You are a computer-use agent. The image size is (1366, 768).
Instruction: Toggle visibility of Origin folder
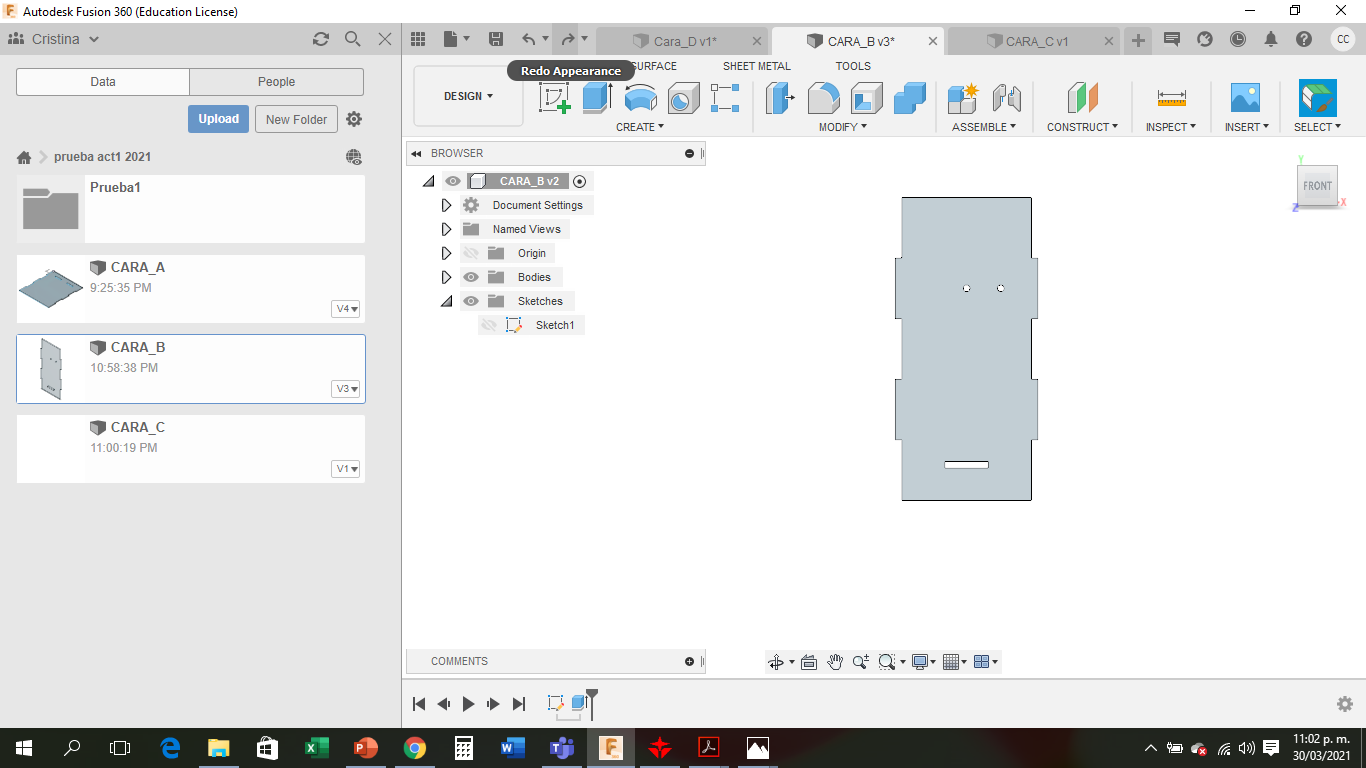471,253
